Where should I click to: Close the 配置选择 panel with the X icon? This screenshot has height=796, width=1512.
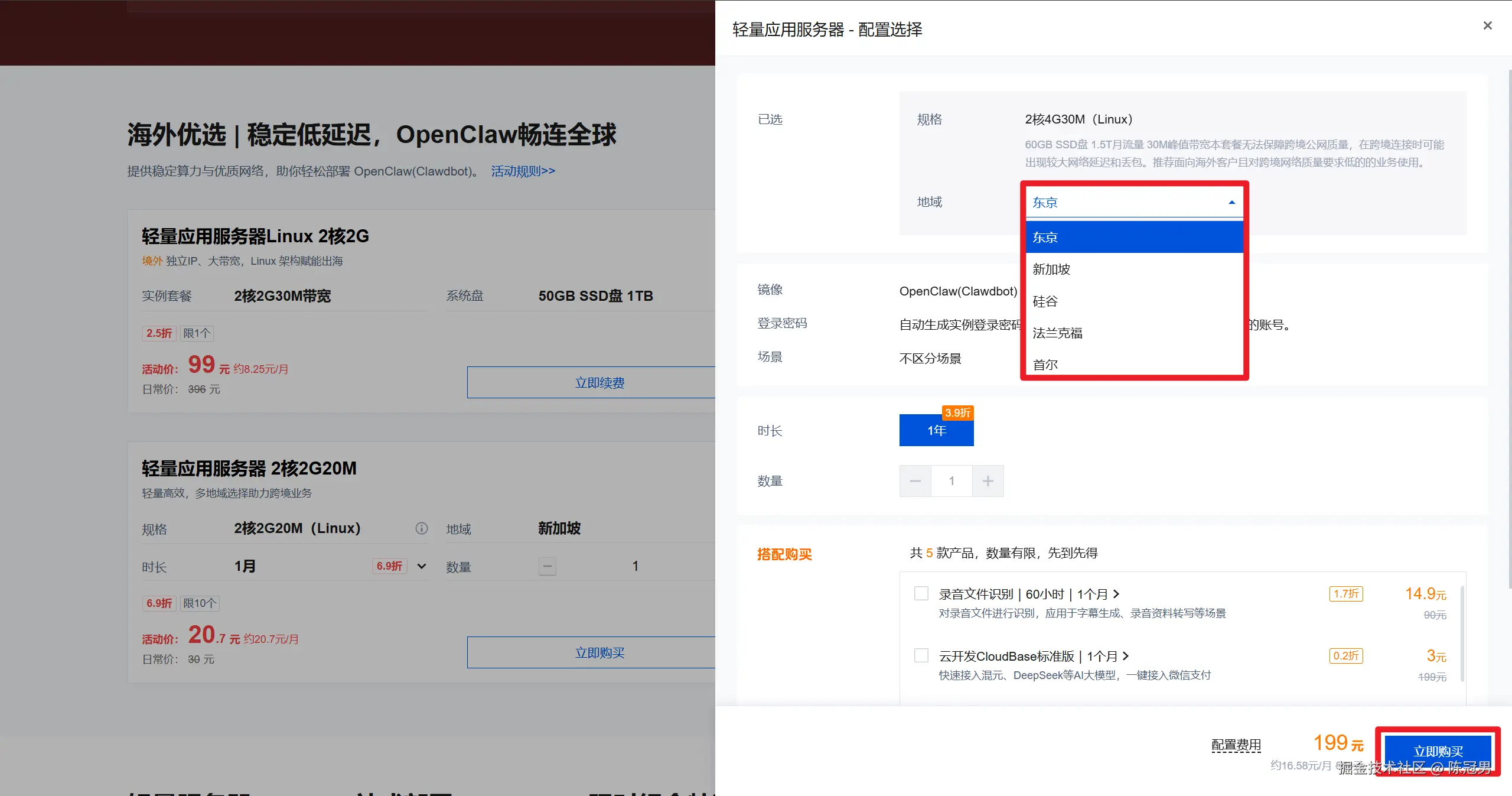pos(1487,25)
